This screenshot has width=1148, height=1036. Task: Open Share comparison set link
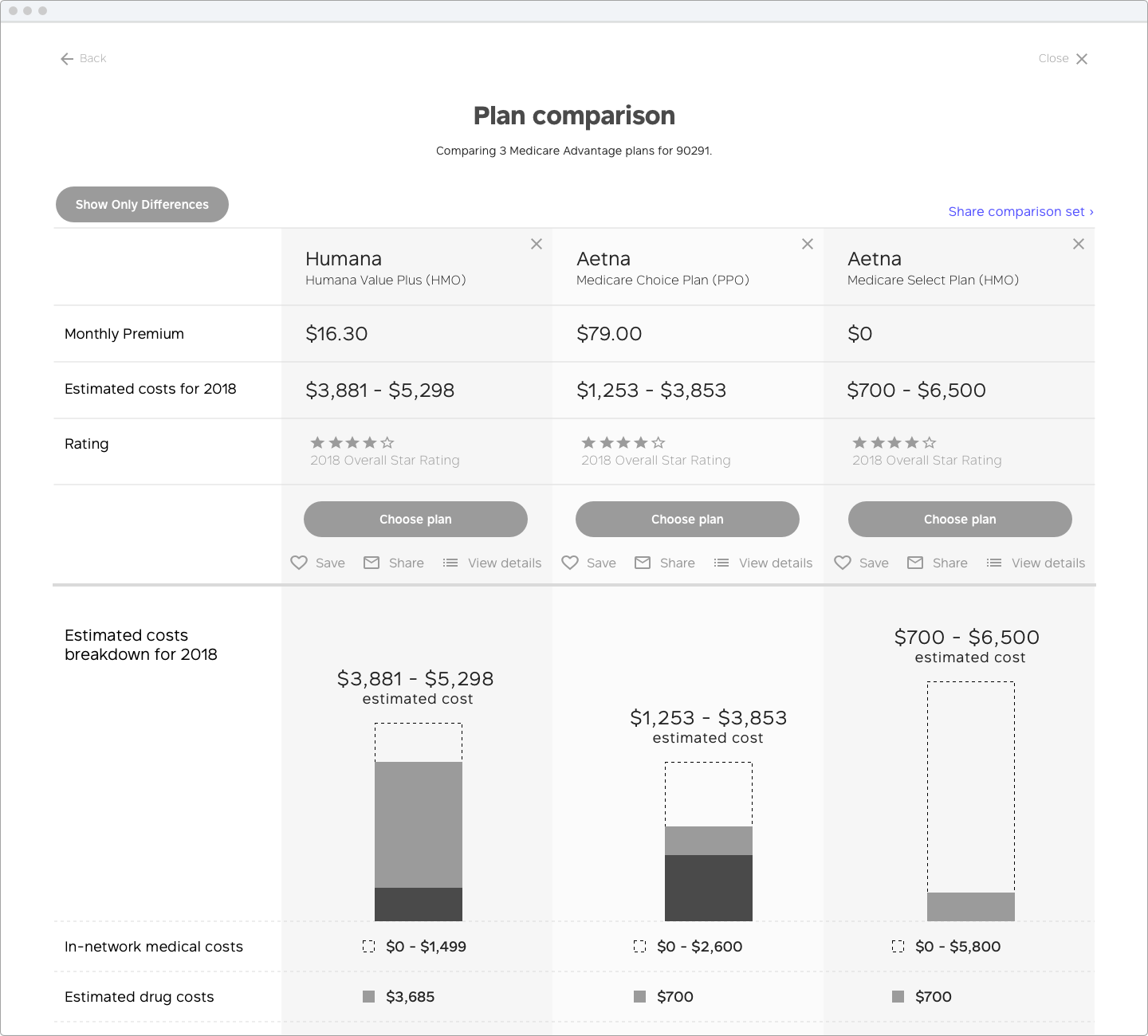[x=1020, y=211]
